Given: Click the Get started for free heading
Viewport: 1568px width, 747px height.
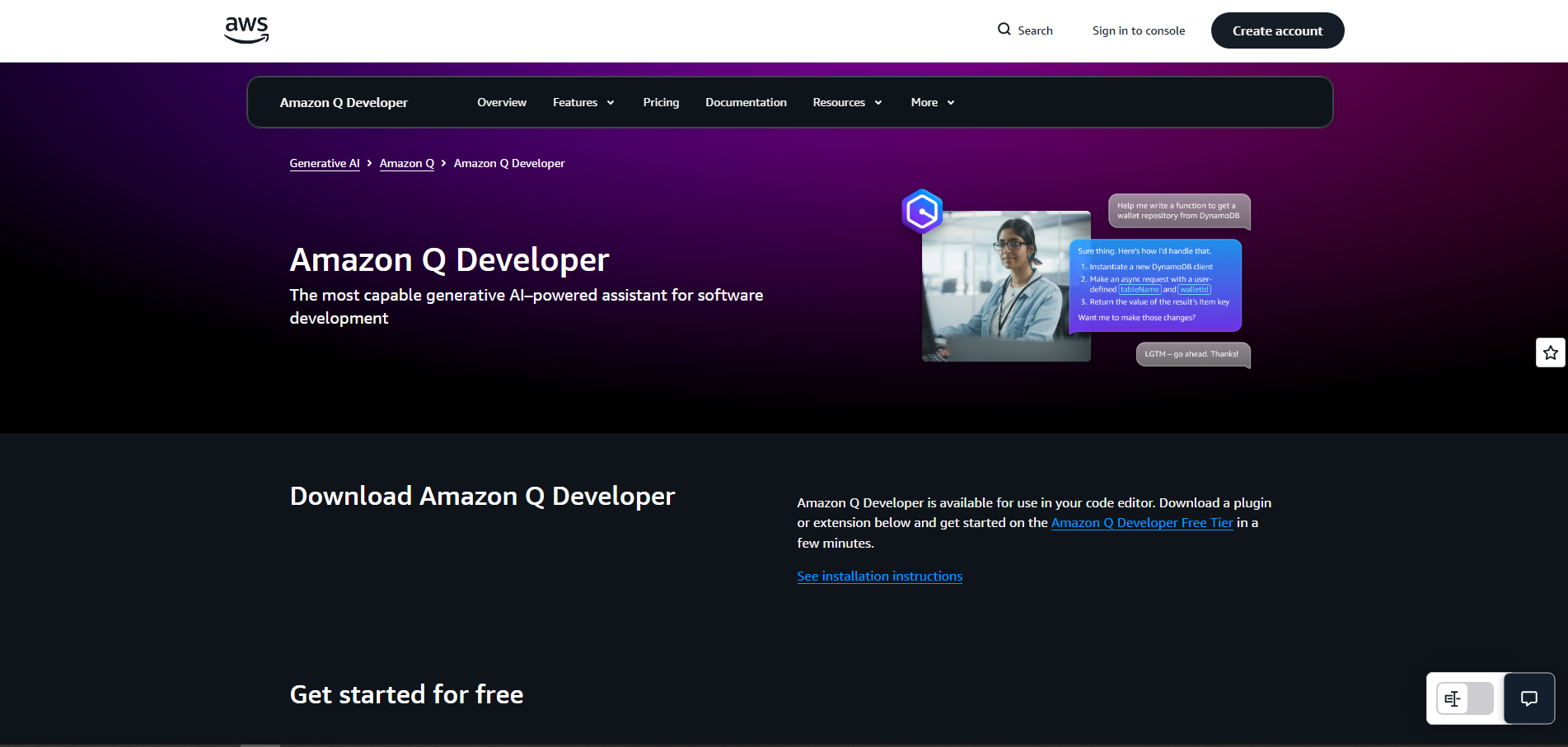Looking at the screenshot, I should (406, 694).
